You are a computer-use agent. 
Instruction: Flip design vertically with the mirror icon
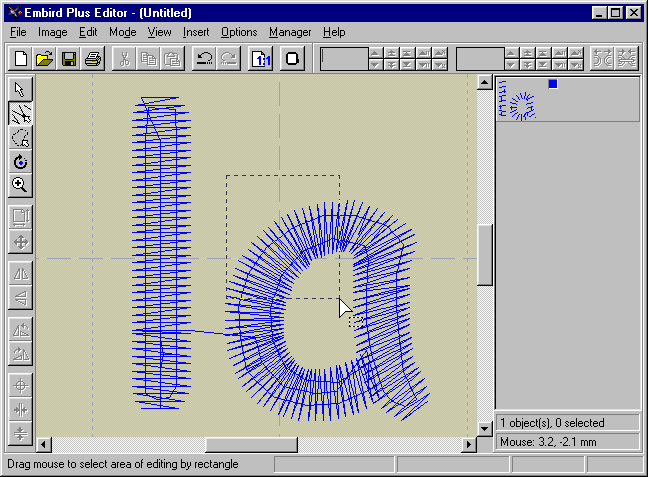click(x=20, y=298)
